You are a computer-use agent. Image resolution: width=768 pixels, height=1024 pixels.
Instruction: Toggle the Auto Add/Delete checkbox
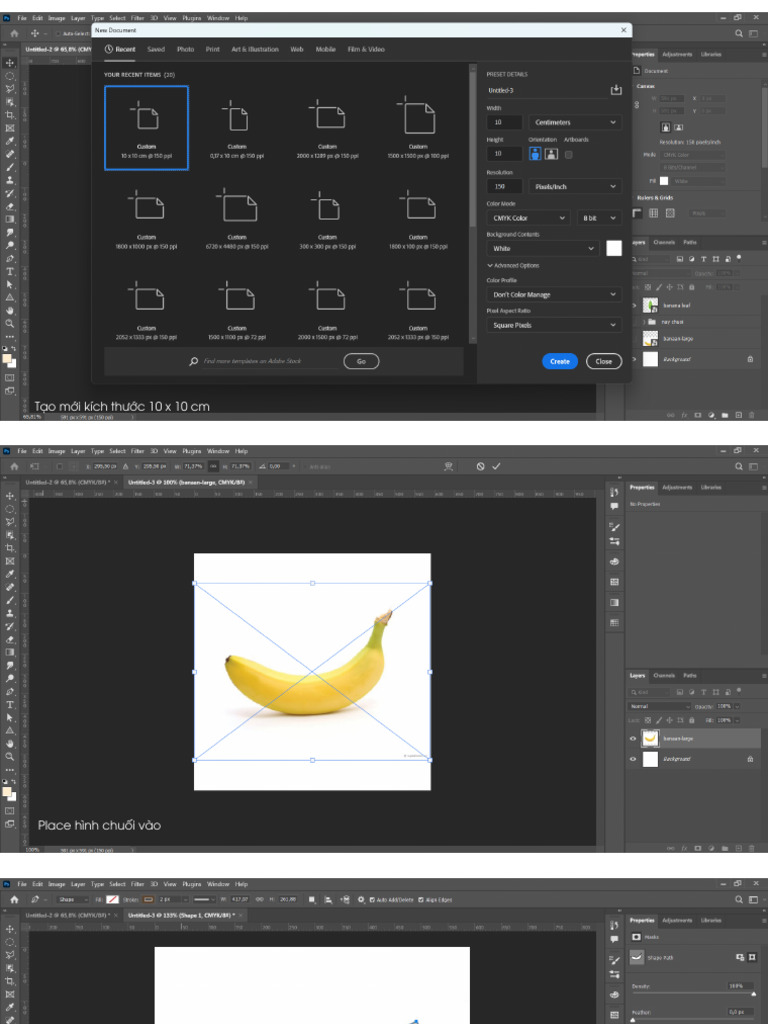(372, 900)
